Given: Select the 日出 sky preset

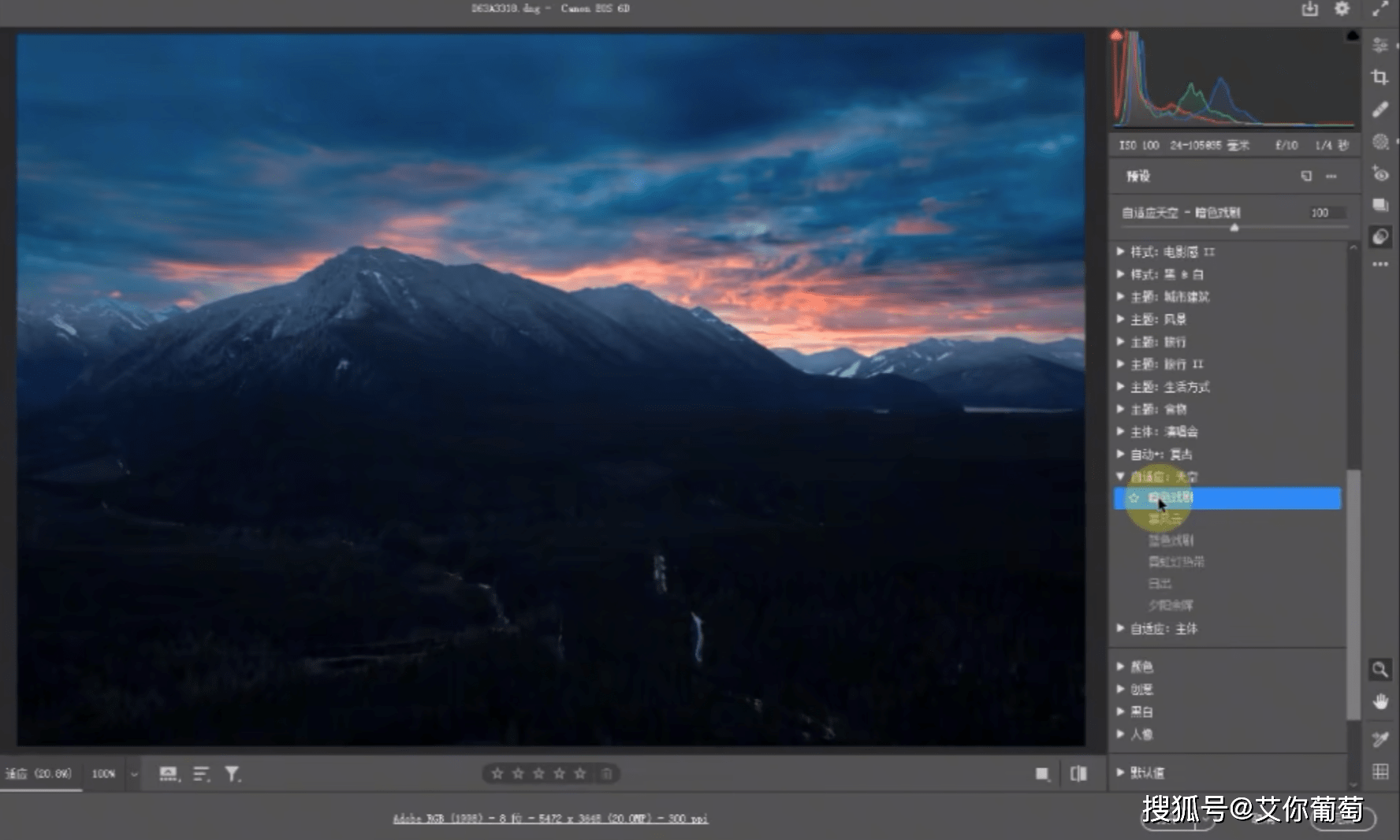Looking at the screenshot, I should coord(1160,584).
